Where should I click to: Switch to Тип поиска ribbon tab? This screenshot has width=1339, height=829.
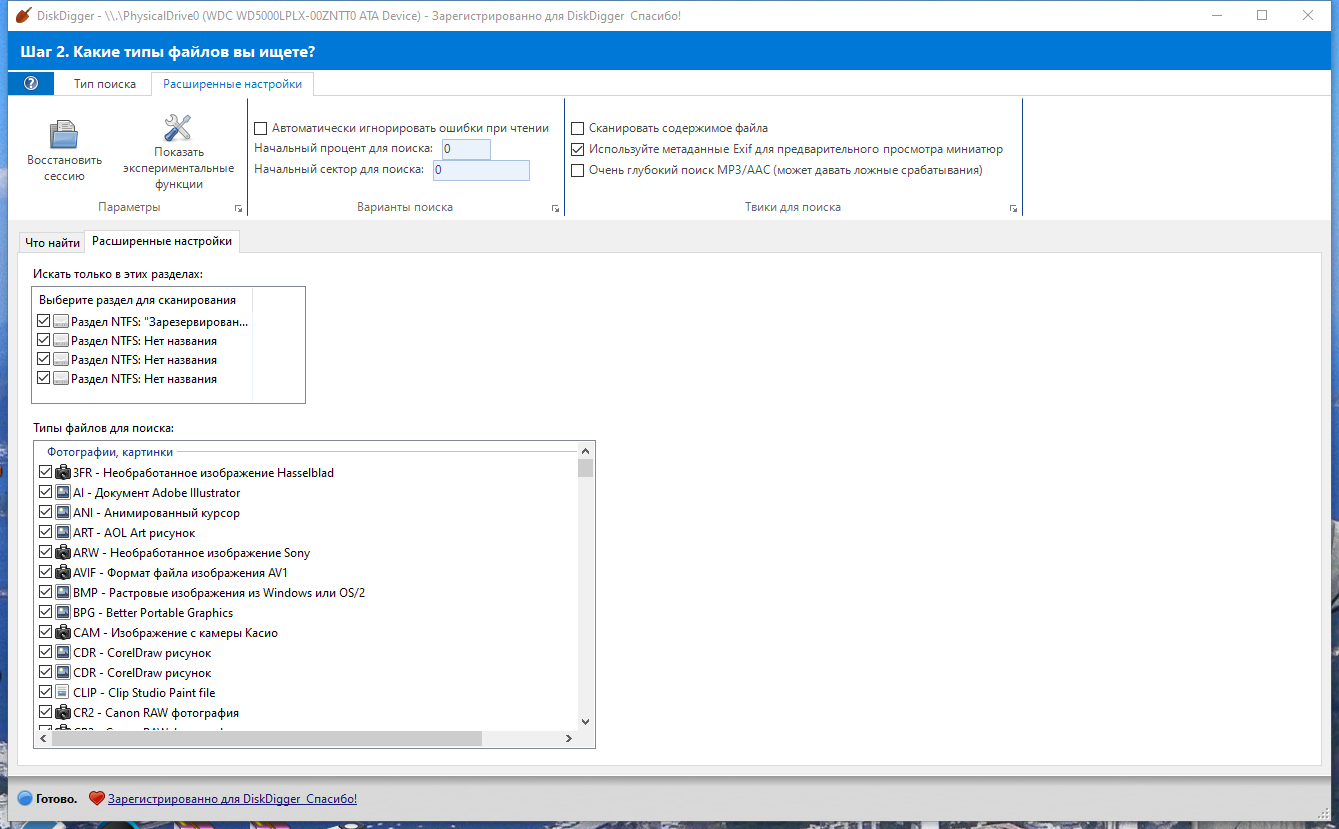105,84
